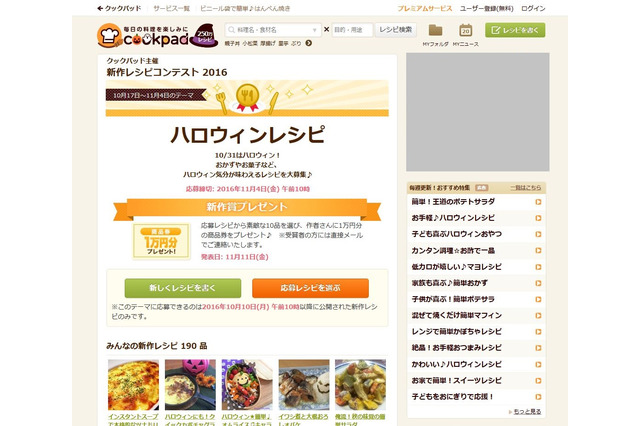Click arrow icon for かわいい♪ハロウィンレシピ

[x=538, y=364]
